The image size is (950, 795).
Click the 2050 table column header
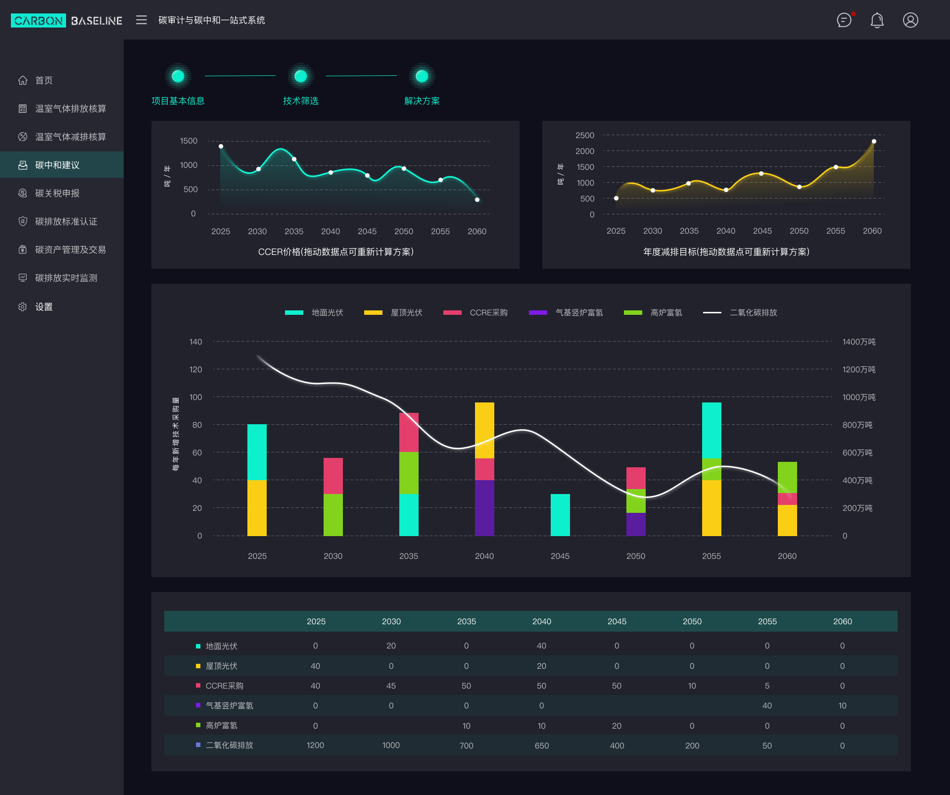[x=692, y=621]
